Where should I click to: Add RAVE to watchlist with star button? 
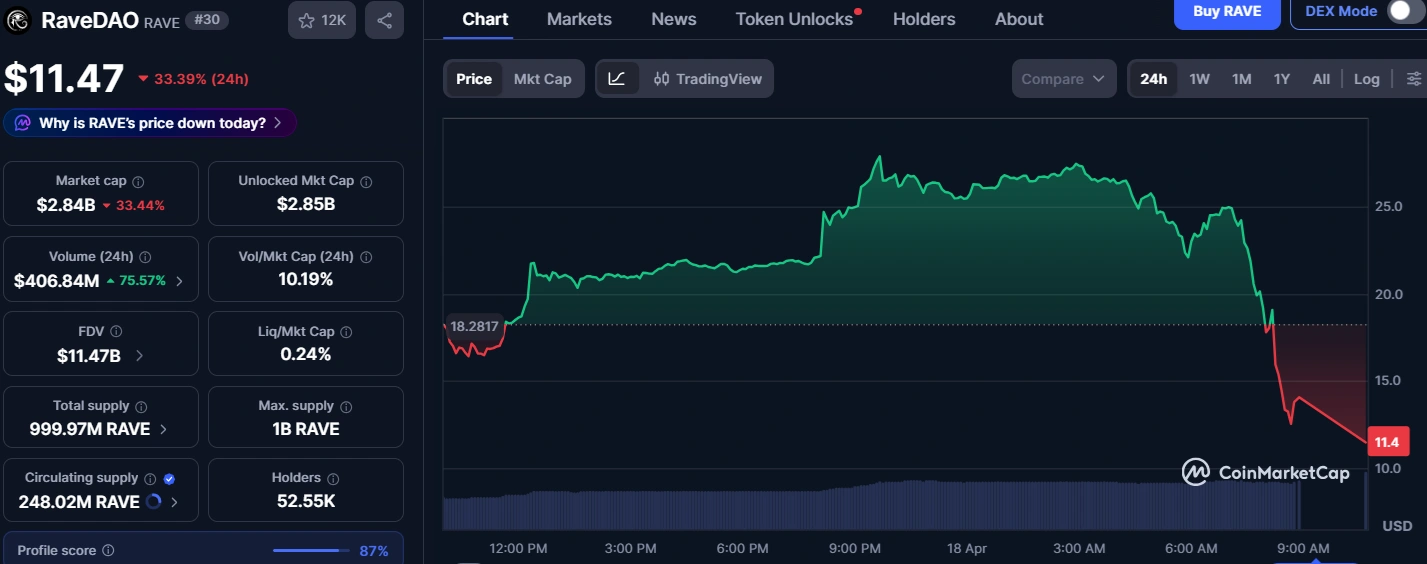[321, 20]
